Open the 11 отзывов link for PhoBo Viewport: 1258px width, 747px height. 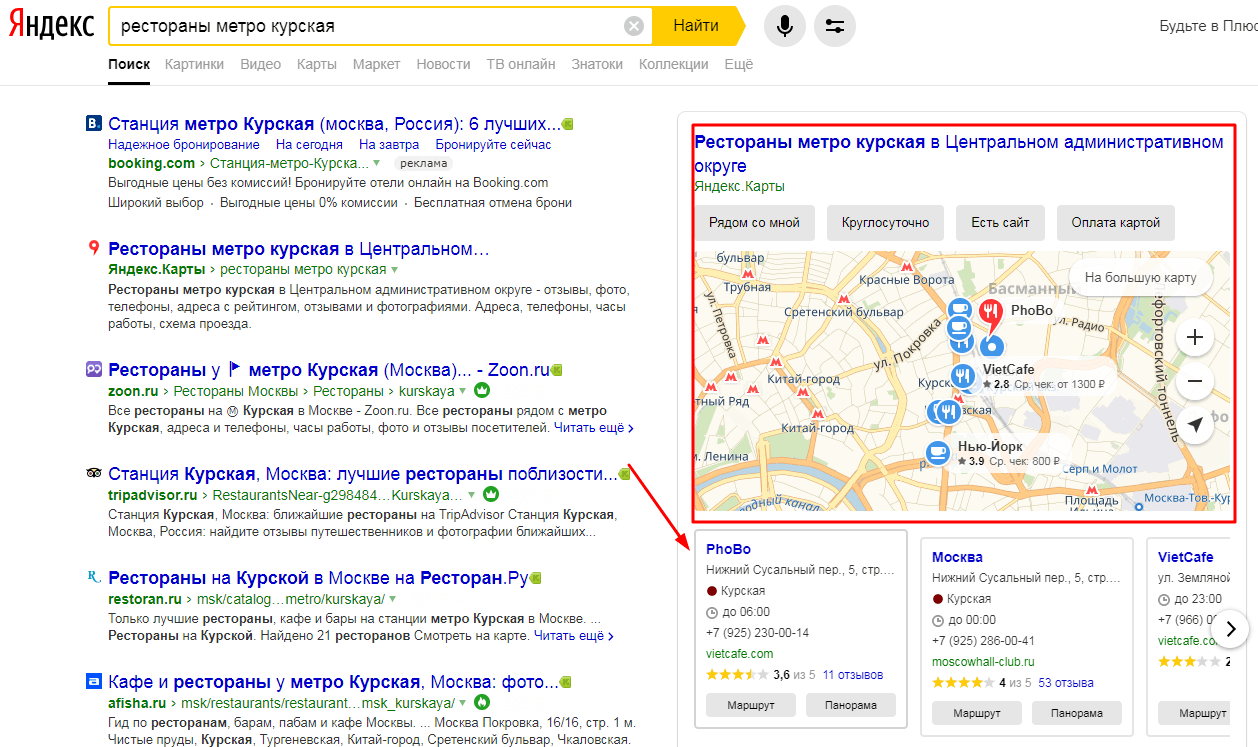pyautogui.click(x=853, y=675)
